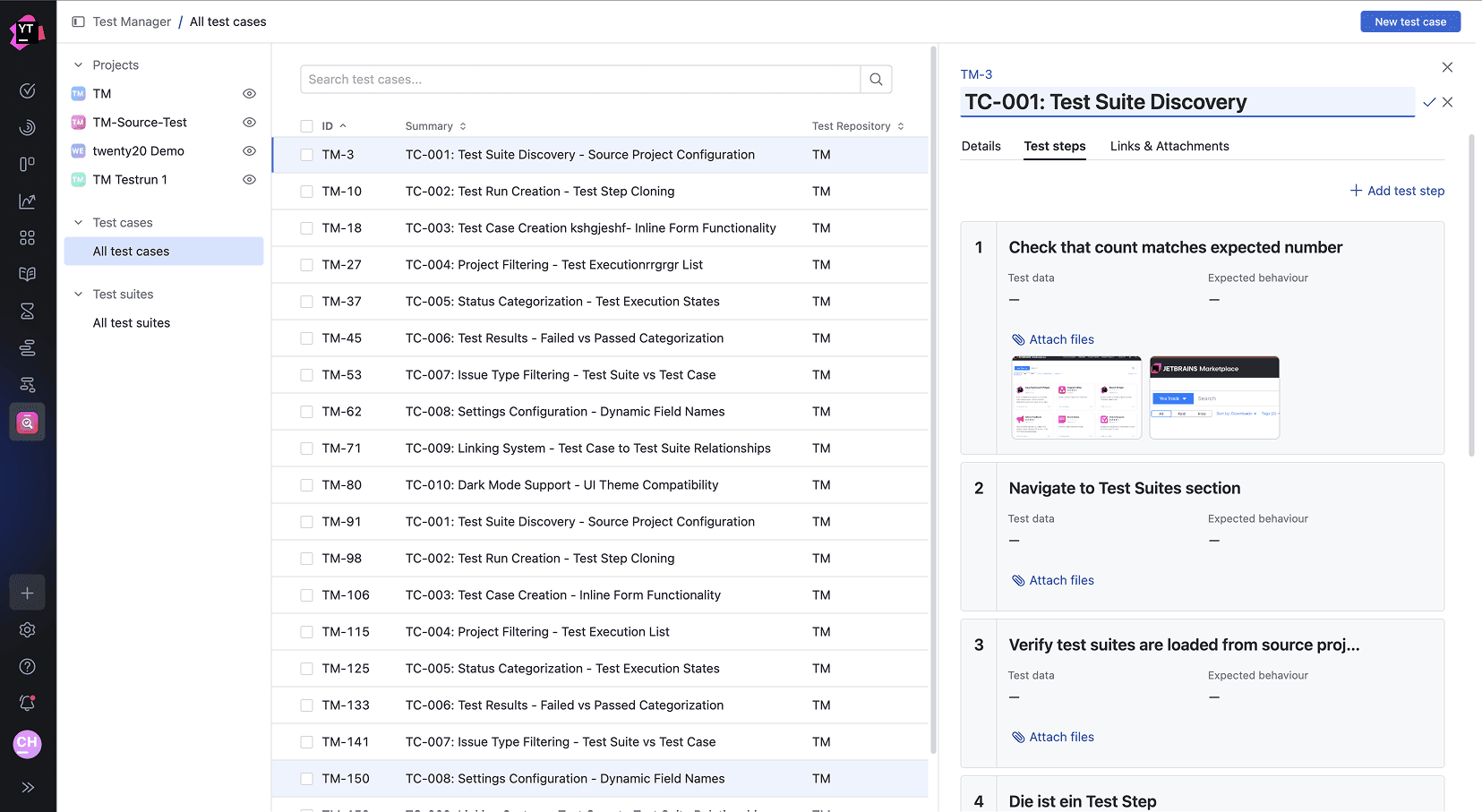Hide the twenty20 Demo project

click(249, 150)
